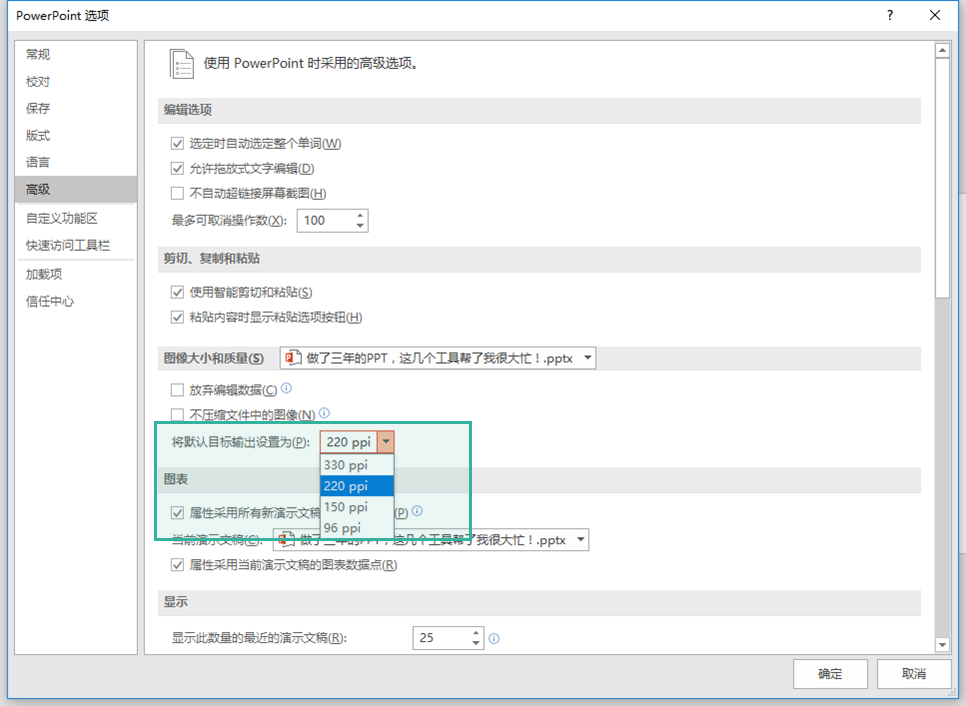Image resolution: width=966 pixels, height=706 pixels.
Task: Toggle 属性采用所有新演示文稿 checkbox
Action: 177,513
